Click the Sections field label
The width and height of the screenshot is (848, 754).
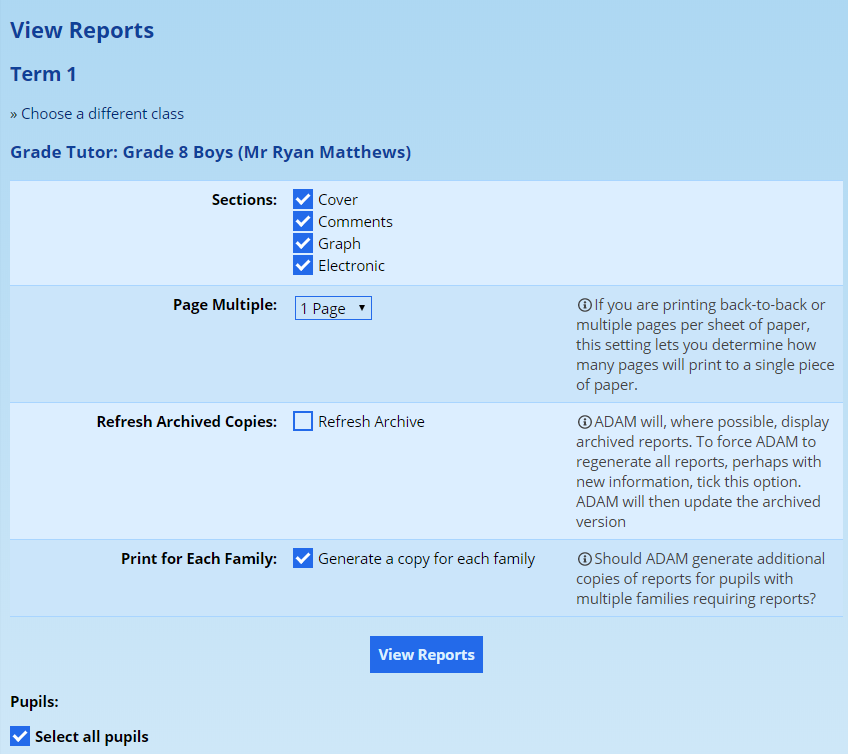tap(244, 200)
